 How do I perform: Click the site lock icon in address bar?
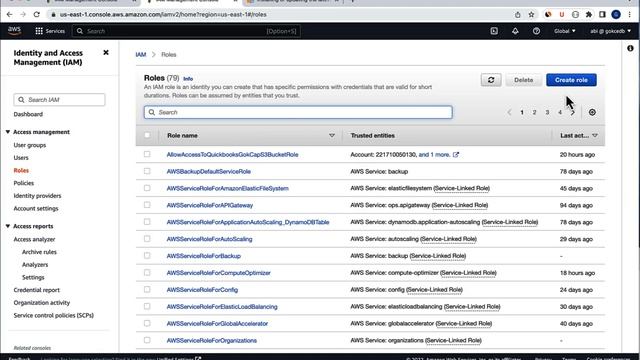[53, 15]
